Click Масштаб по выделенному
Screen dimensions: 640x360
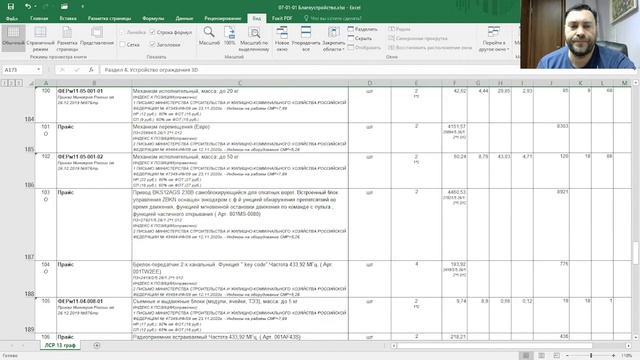point(254,39)
